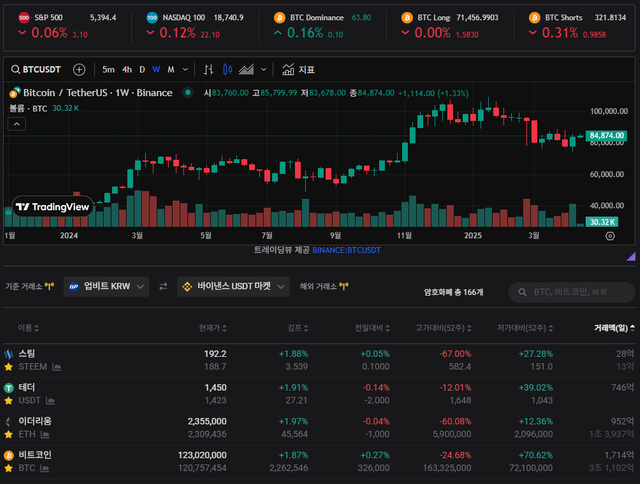Toggle favorite star for ETH
Screen dimensions: 640x484
point(8,435)
